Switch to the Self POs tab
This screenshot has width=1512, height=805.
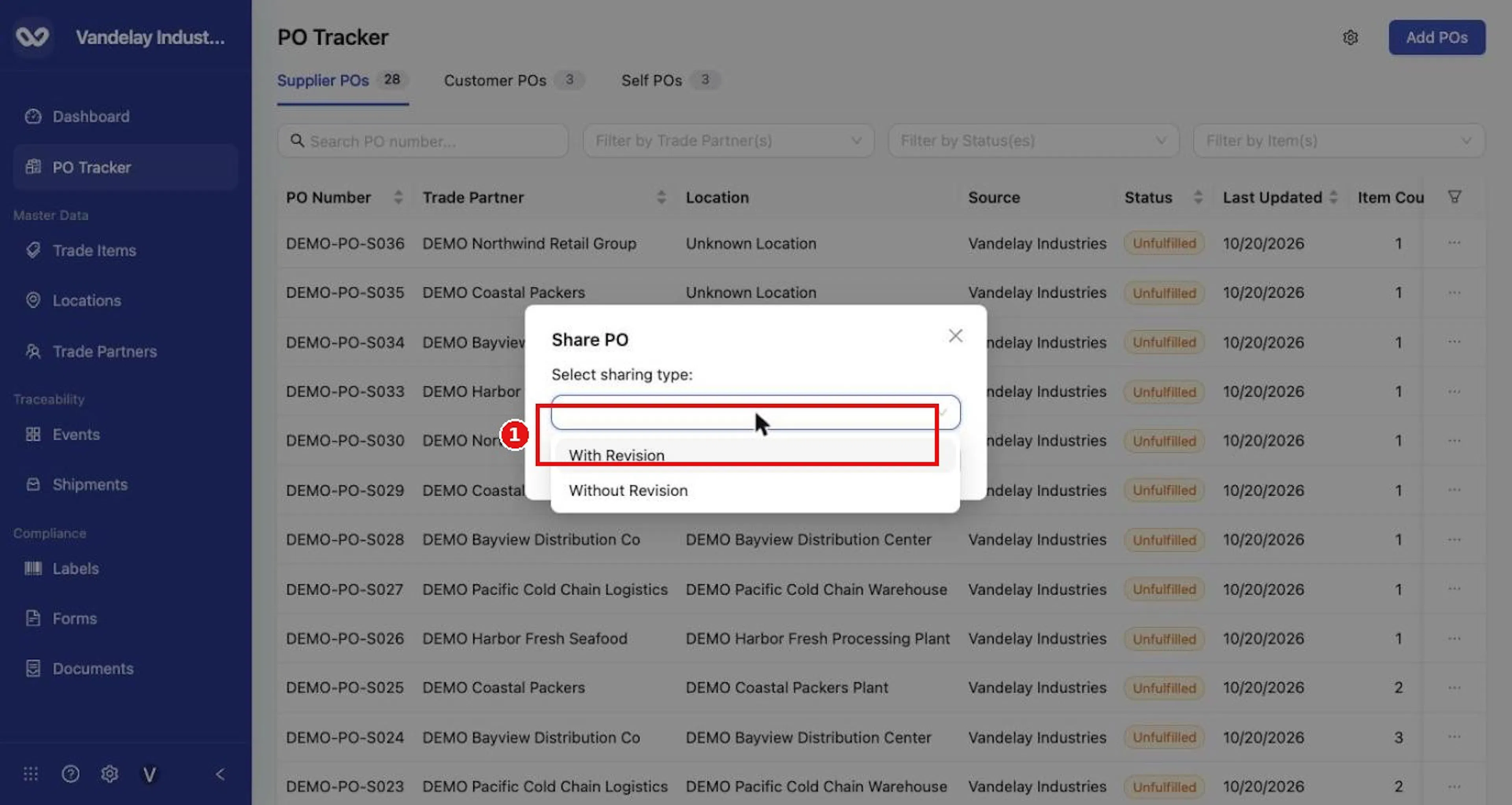pos(671,80)
